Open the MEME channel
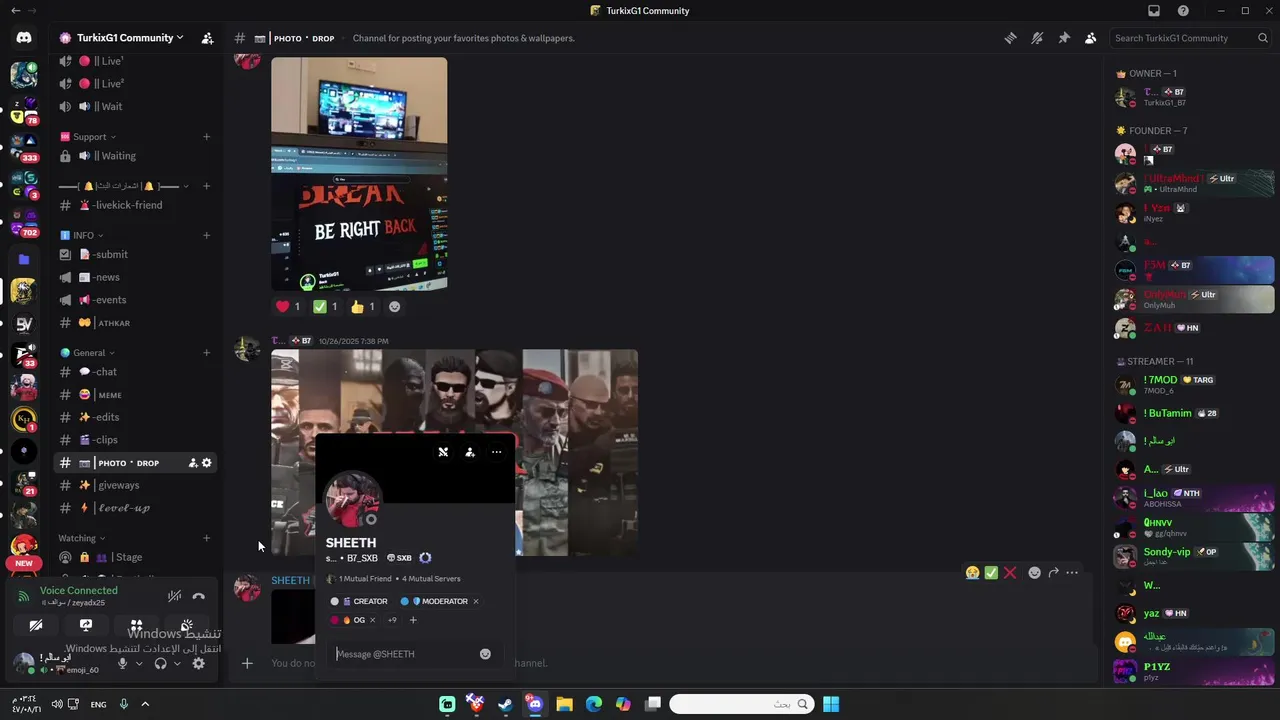The height and width of the screenshot is (720, 1280). point(135,395)
